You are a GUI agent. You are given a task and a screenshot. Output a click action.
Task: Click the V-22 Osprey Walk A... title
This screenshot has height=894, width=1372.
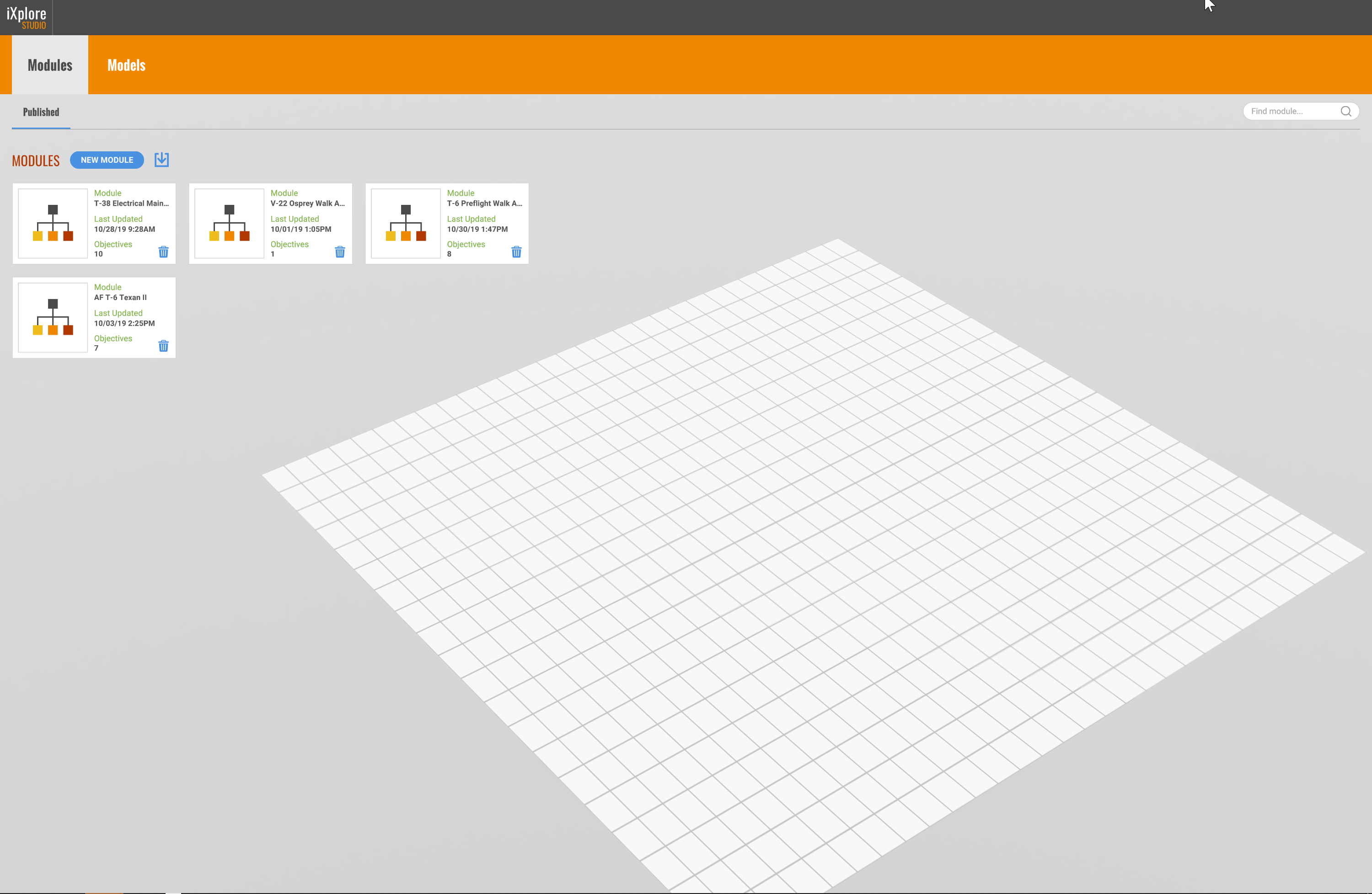click(x=308, y=203)
